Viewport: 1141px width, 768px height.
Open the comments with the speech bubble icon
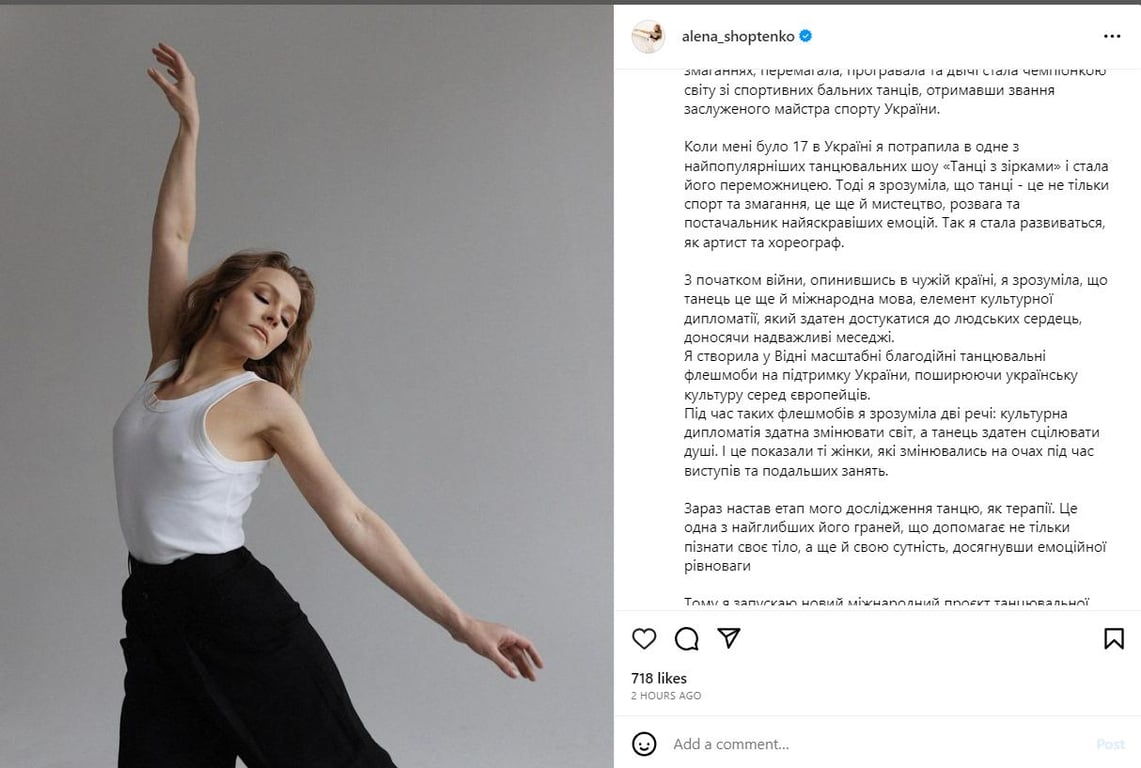click(x=686, y=638)
